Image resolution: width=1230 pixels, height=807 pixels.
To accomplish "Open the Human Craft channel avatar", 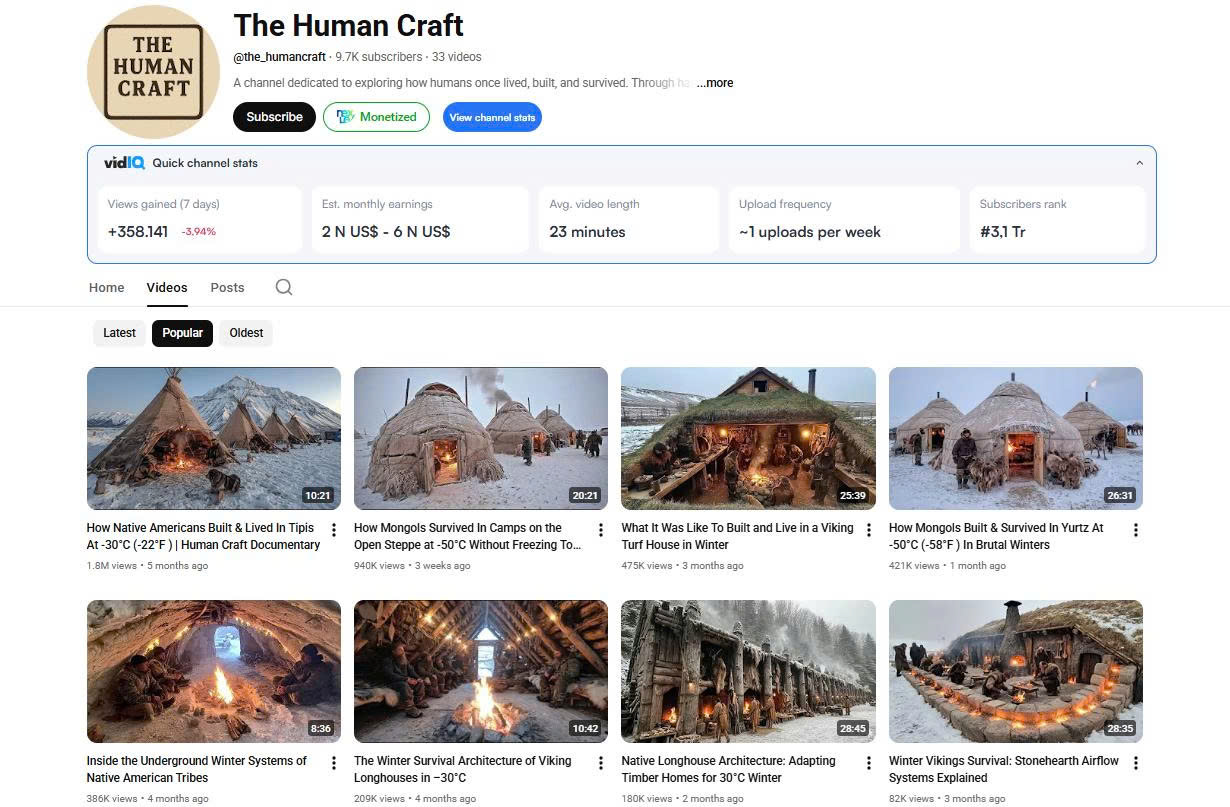I will [153, 72].
